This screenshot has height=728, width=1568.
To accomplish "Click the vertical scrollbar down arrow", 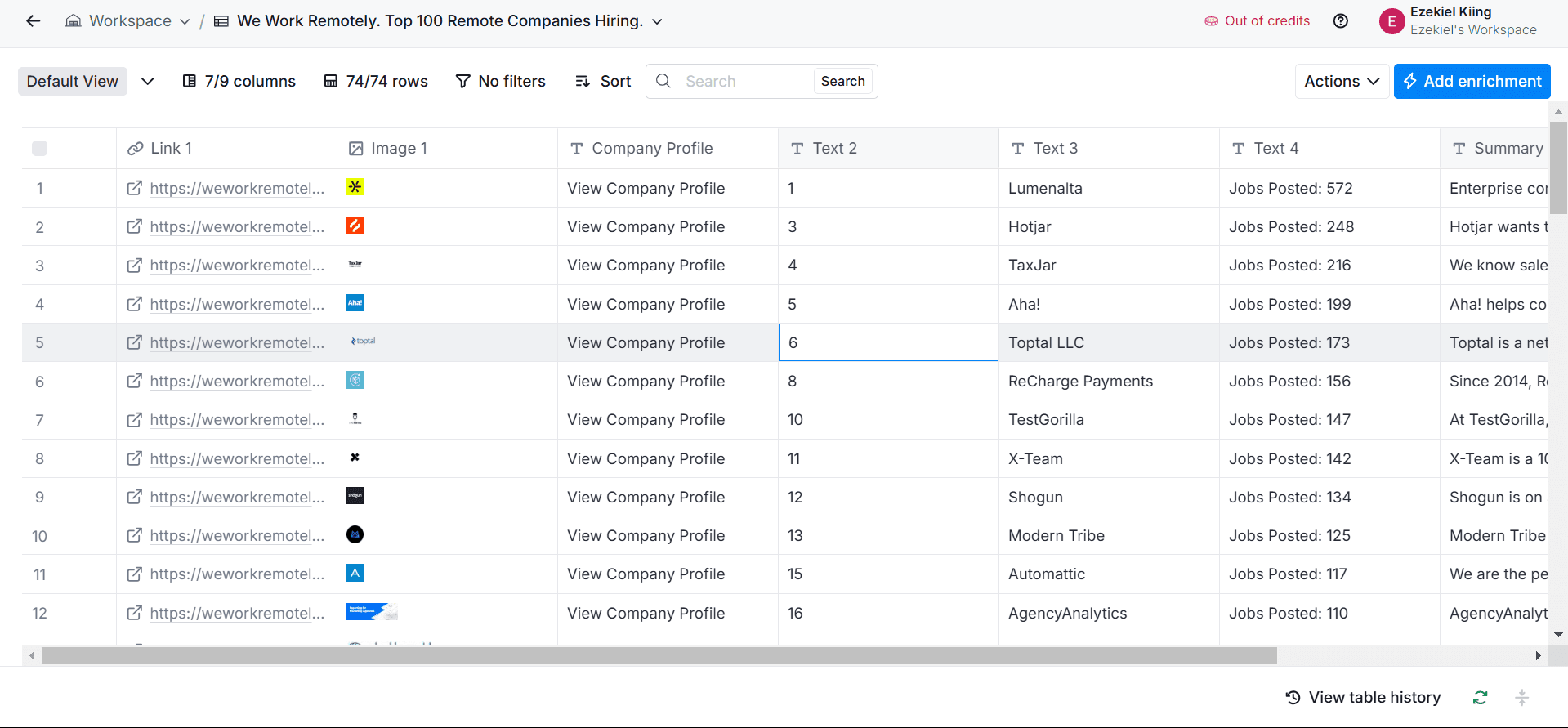I will click(x=1559, y=634).
